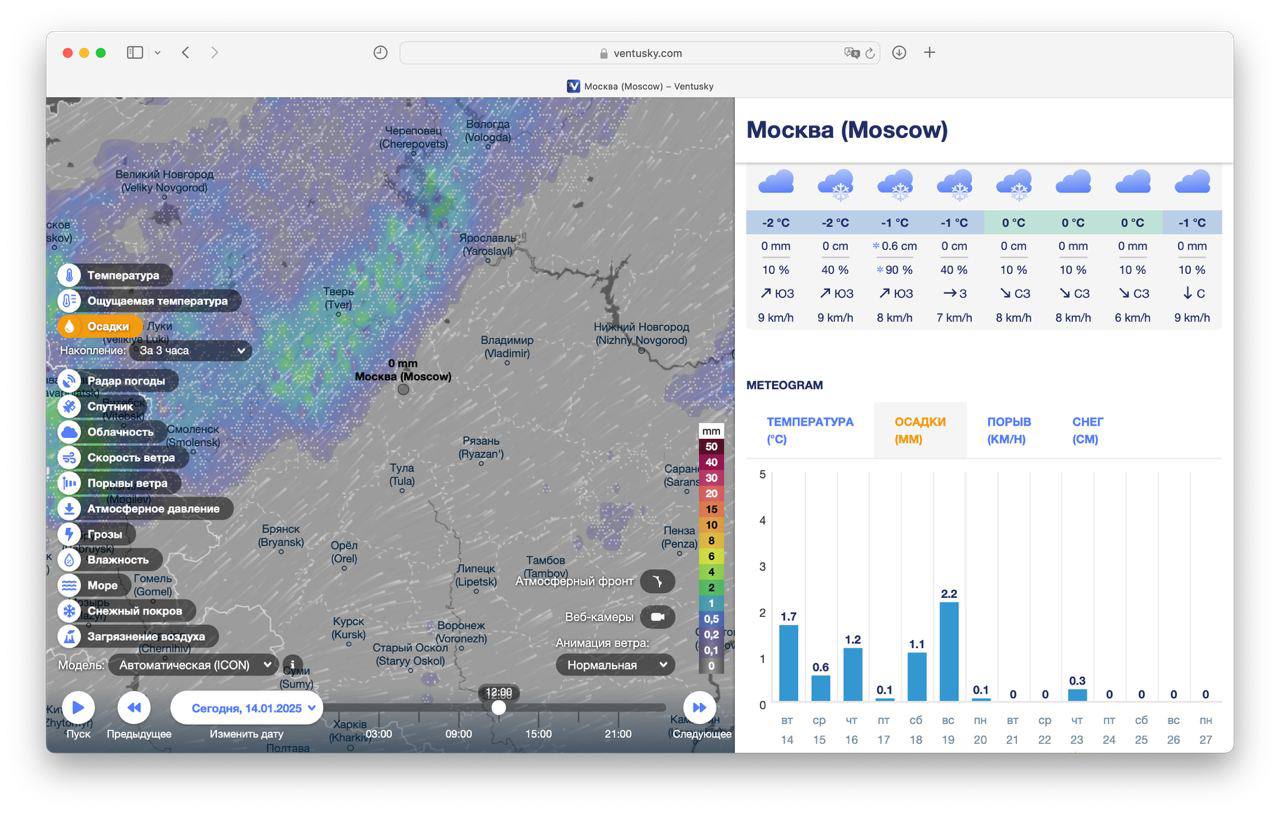Screen dimensions: 1280x814
Task: Show the Снежный покров layer icon
Action: (x=68, y=611)
